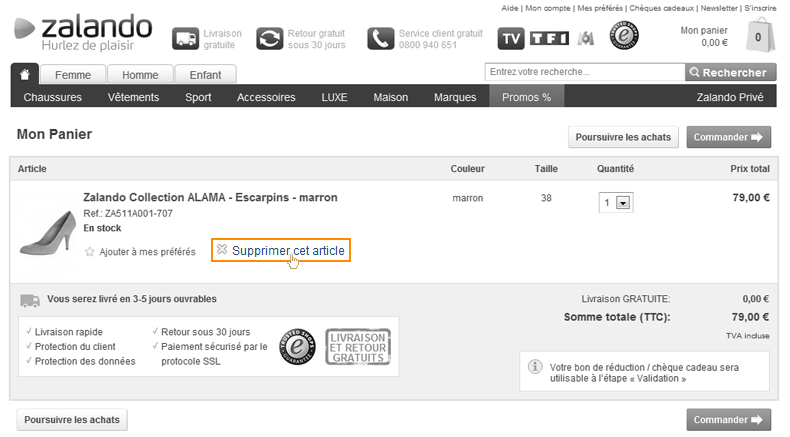This screenshot has width=790, height=437.
Task: Go to Zalando Privé
Action: click(x=730, y=97)
